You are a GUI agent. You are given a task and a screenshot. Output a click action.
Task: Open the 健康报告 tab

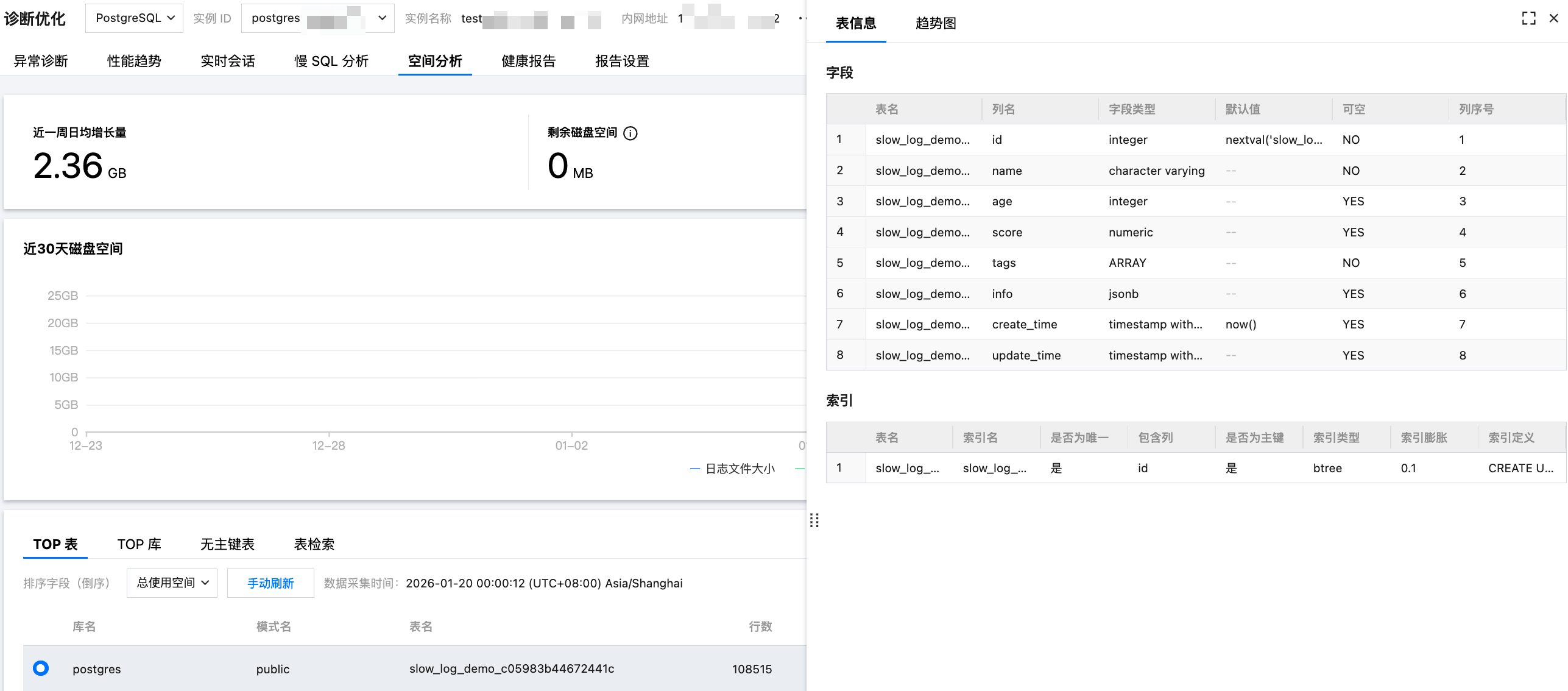pos(529,61)
